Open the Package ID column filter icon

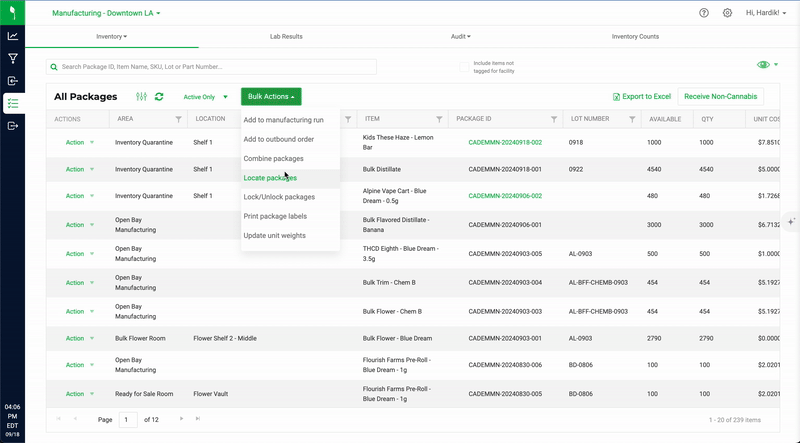[554, 119]
